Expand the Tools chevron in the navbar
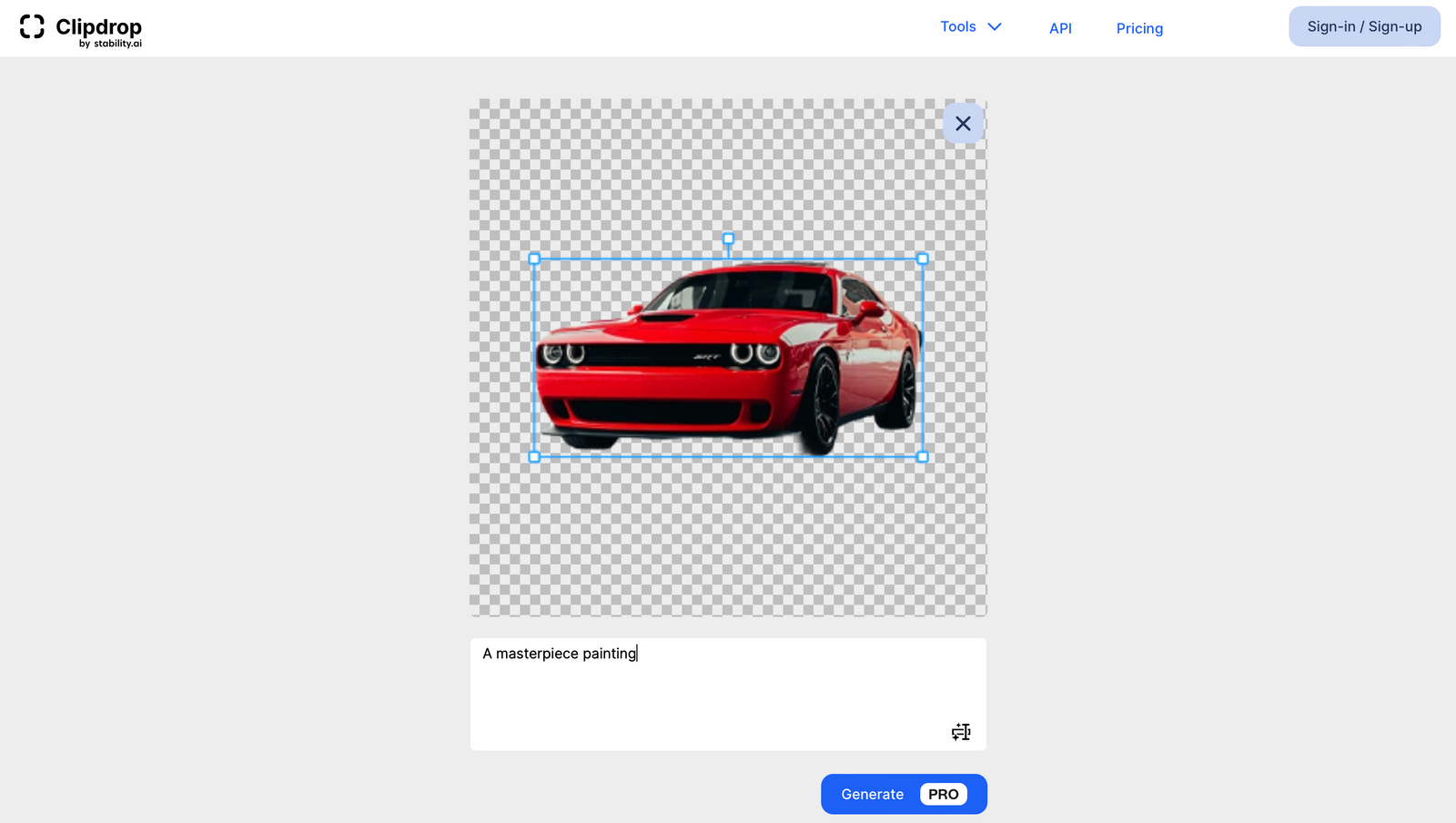The width and height of the screenshot is (1456, 823). click(x=994, y=26)
